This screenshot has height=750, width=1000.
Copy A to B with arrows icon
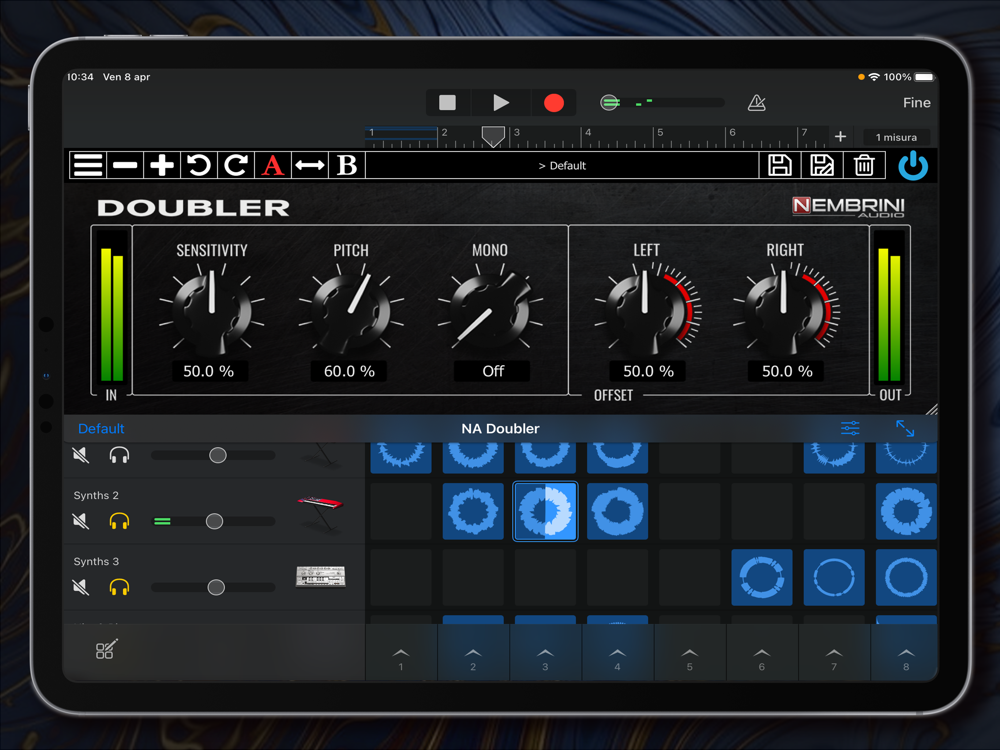[310, 165]
